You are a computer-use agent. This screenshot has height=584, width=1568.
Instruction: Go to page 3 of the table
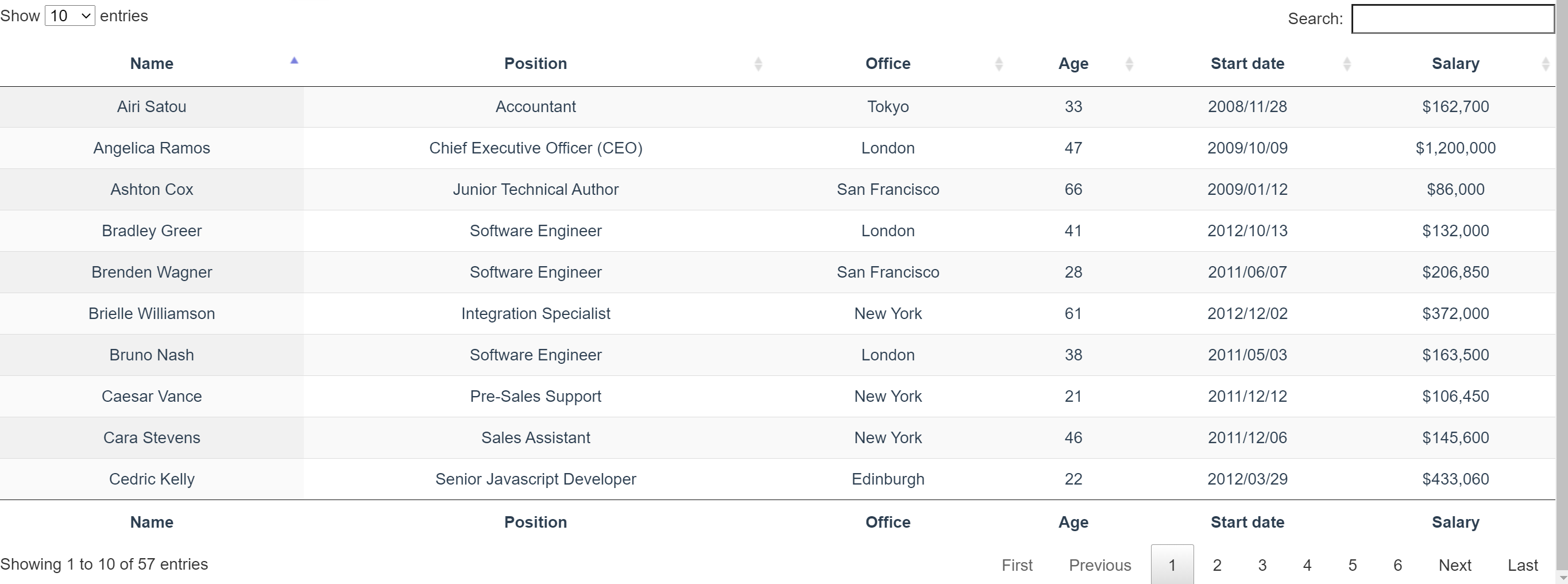coord(1262,565)
